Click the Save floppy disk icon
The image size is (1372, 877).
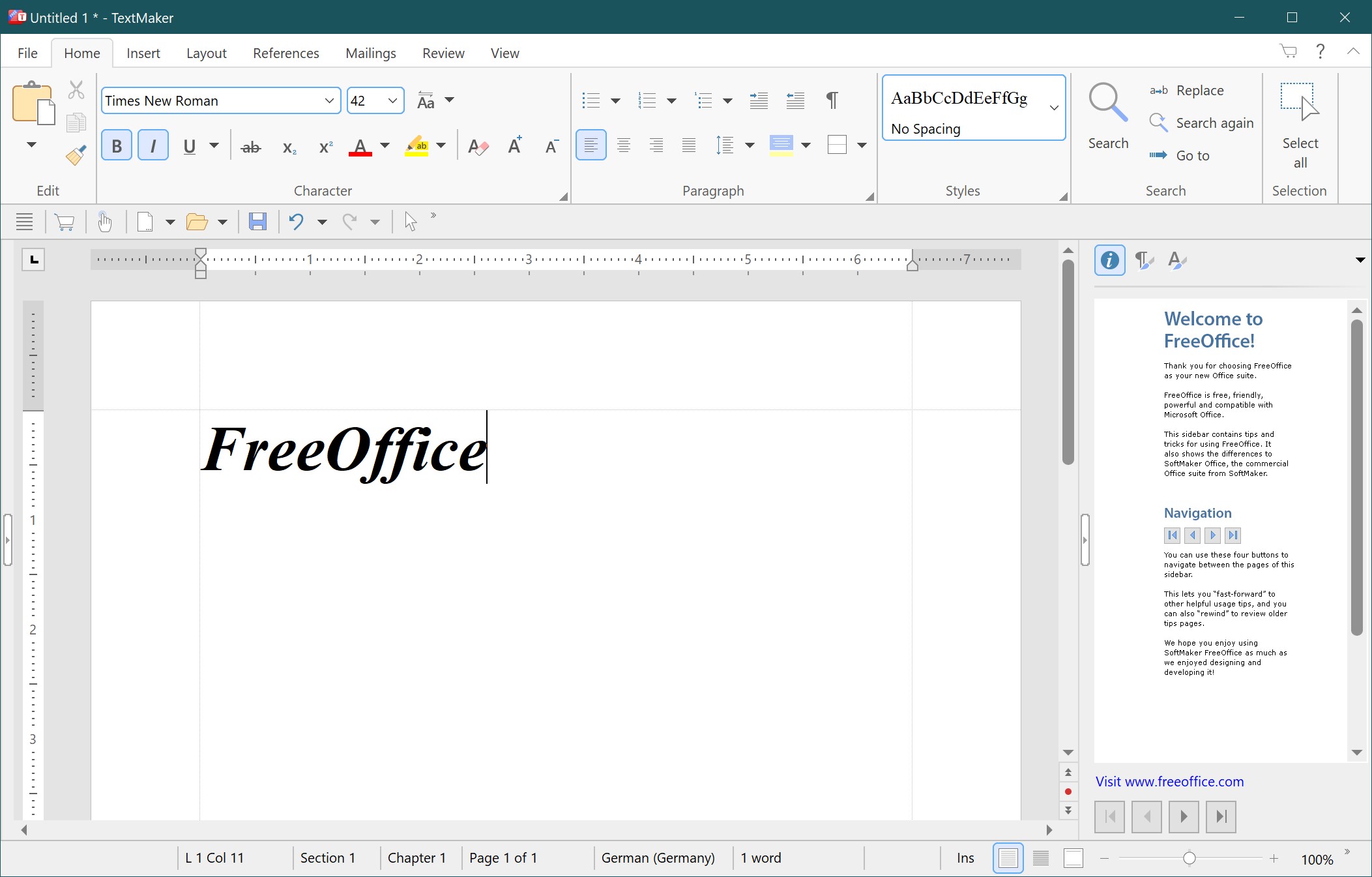pyautogui.click(x=257, y=222)
